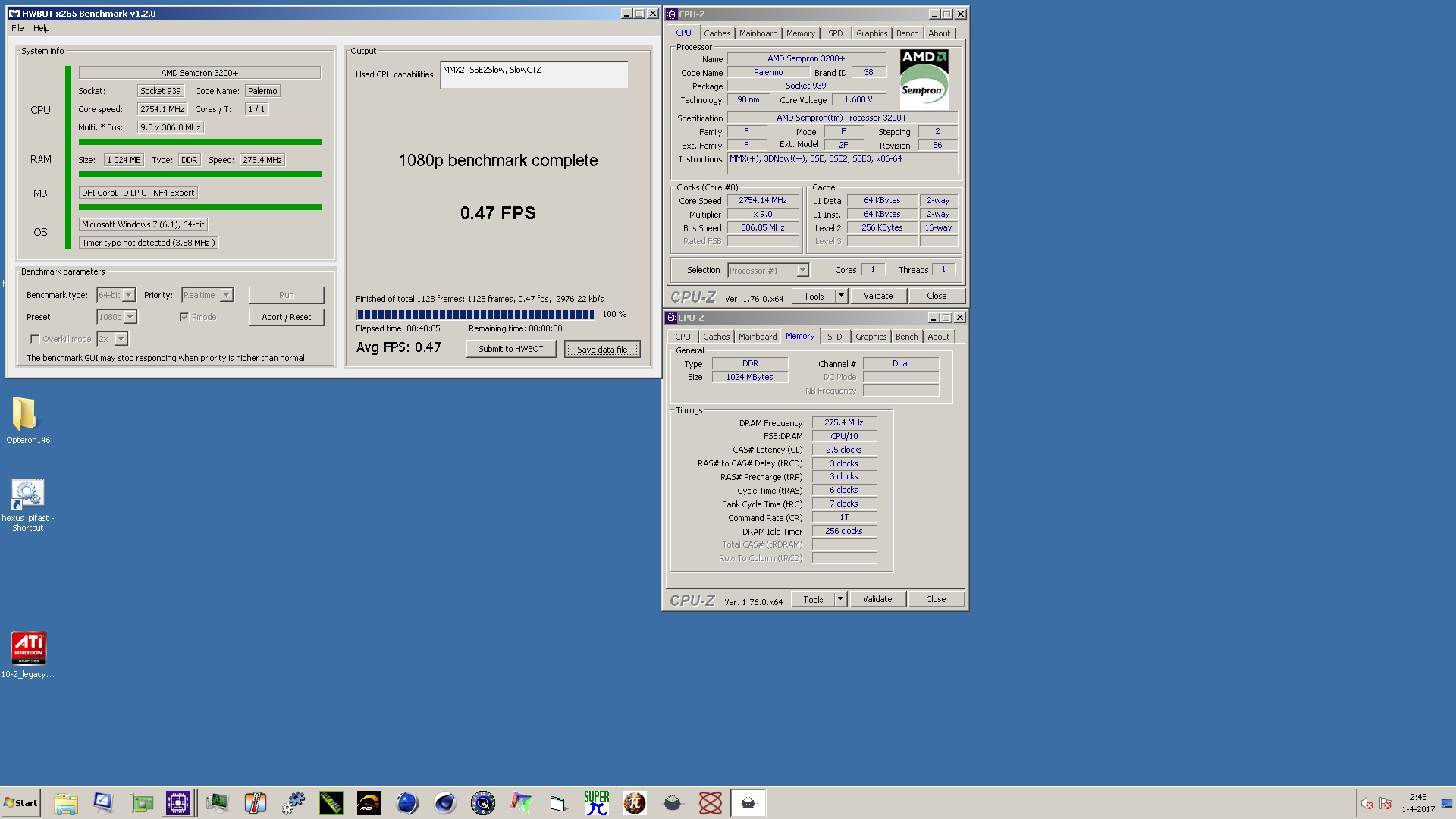Open the Opteron146 desktop folder
The width and height of the screenshot is (1456, 819).
click(28, 420)
